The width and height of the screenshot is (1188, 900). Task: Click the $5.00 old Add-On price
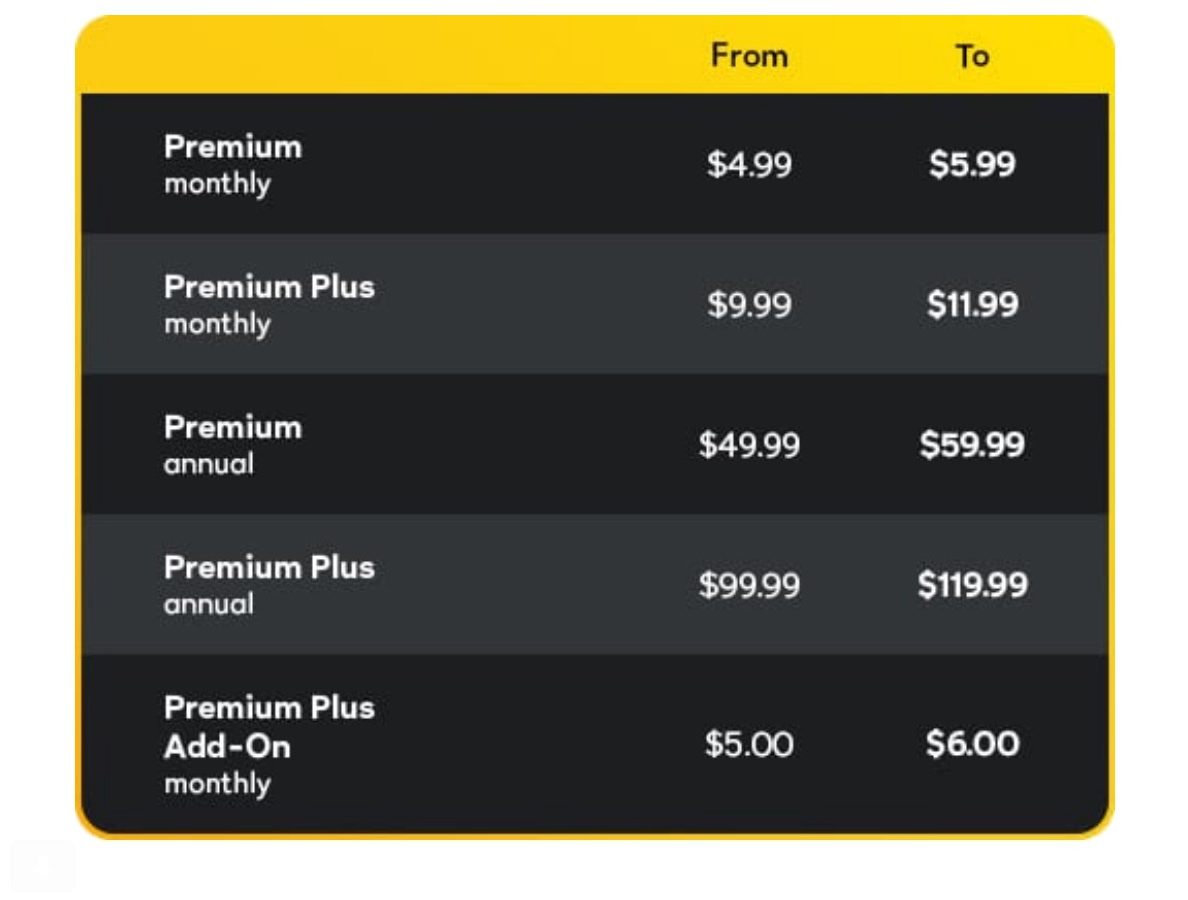[749, 744]
